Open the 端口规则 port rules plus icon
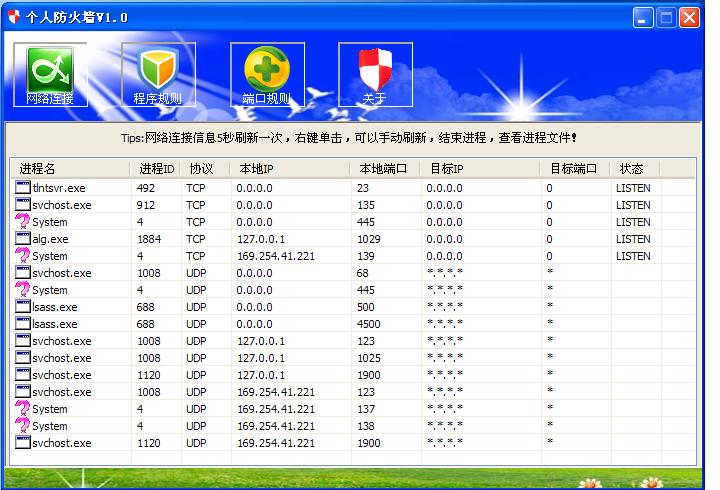Image resolution: width=720 pixels, height=490 pixels. point(267,74)
